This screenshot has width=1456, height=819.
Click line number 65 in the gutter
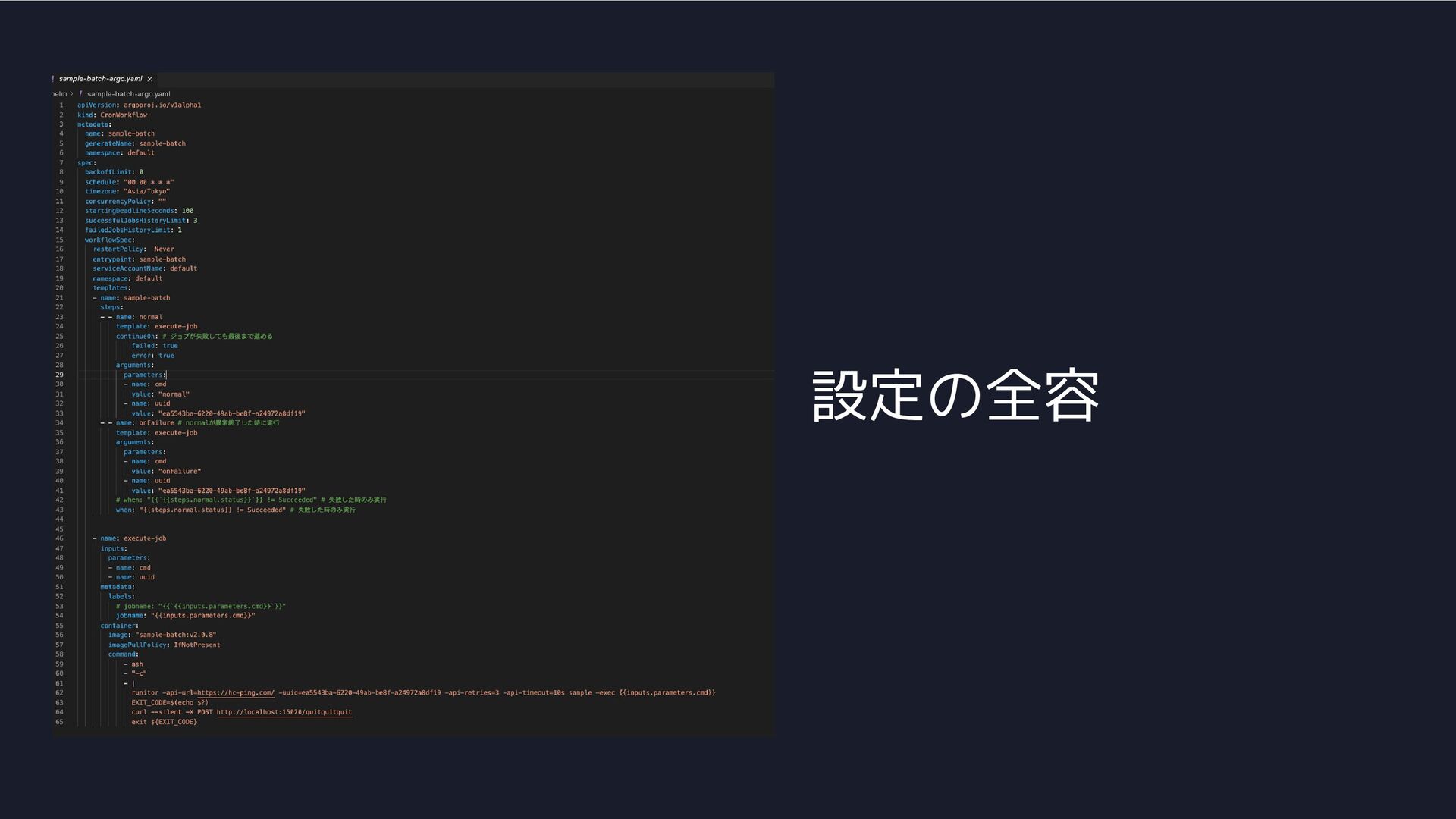60,723
